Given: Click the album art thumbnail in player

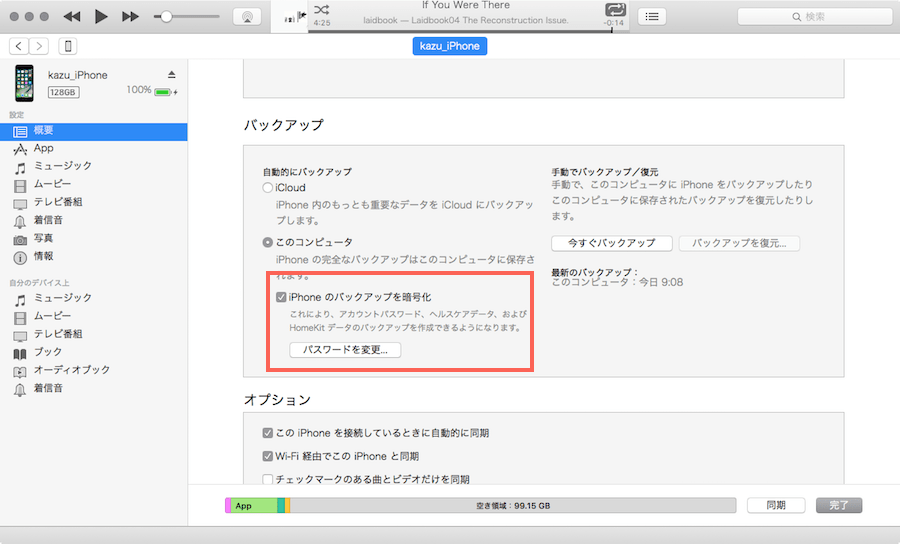Looking at the screenshot, I should point(290,17).
